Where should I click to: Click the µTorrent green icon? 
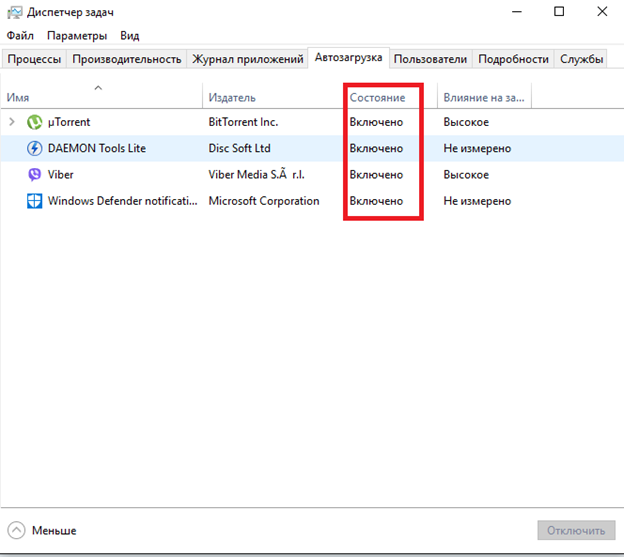click(x=34, y=122)
